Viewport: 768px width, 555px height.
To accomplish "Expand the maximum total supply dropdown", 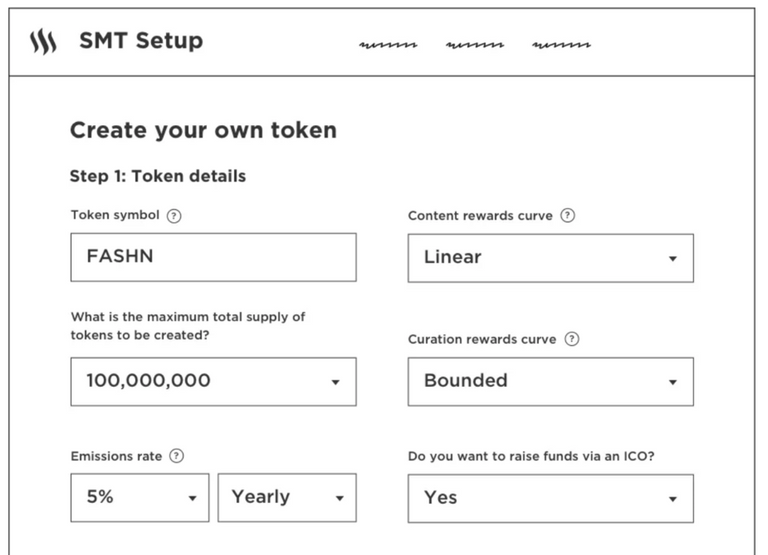I will click(214, 382).
